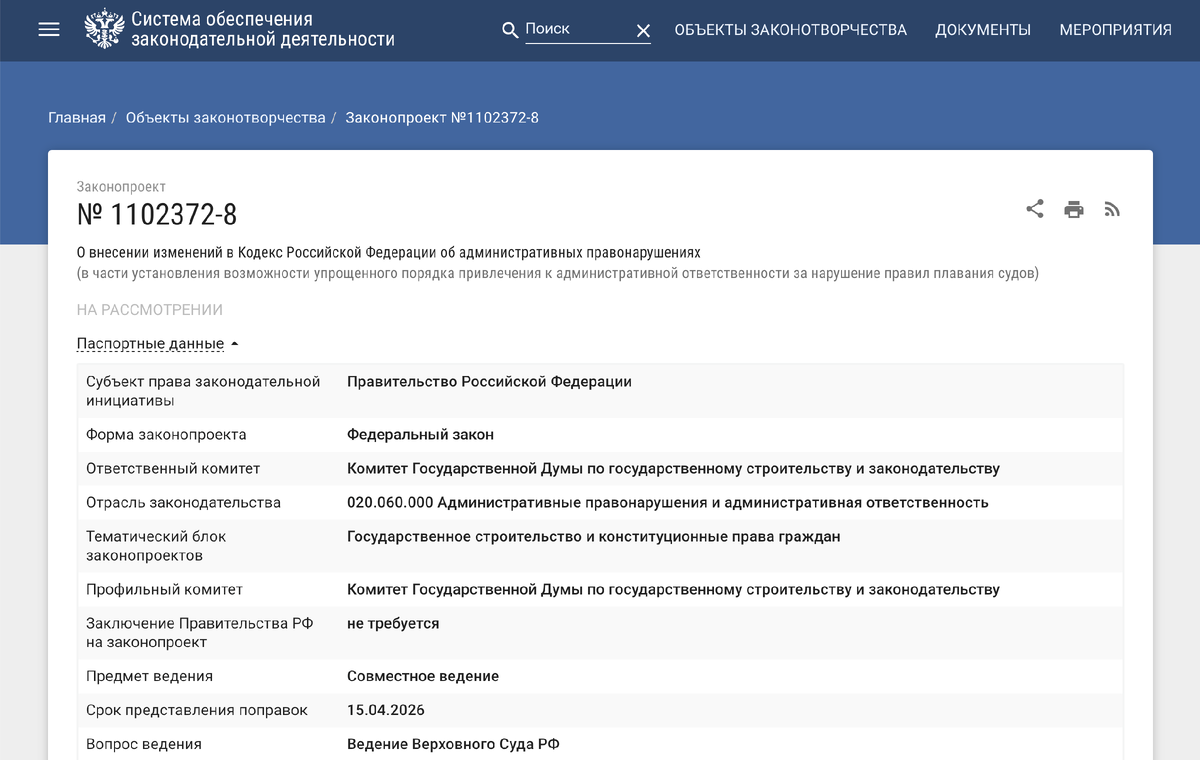Click the 020.060.000 Административные правонарушения value
This screenshot has width=1200, height=760.
pyautogui.click(x=668, y=503)
